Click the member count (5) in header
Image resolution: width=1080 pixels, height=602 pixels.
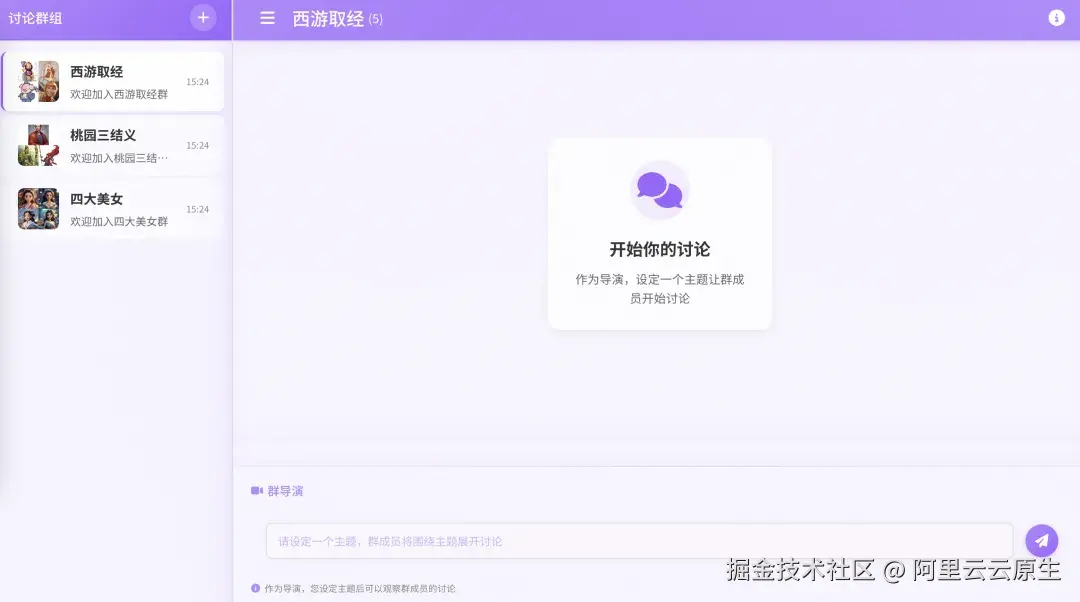pyautogui.click(x=375, y=19)
